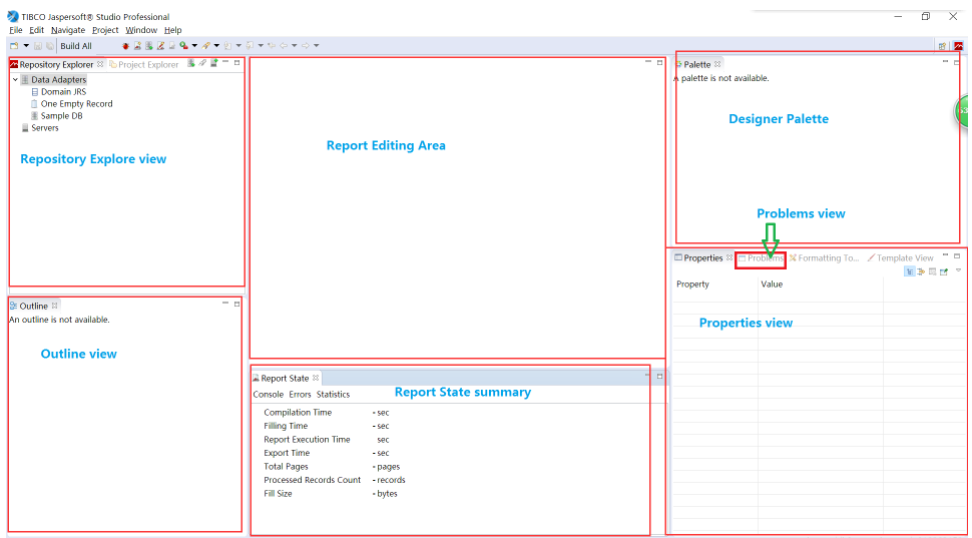Click server connection icon in Repository Explorer header
The height and width of the screenshot is (538, 972).
tap(214, 63)
